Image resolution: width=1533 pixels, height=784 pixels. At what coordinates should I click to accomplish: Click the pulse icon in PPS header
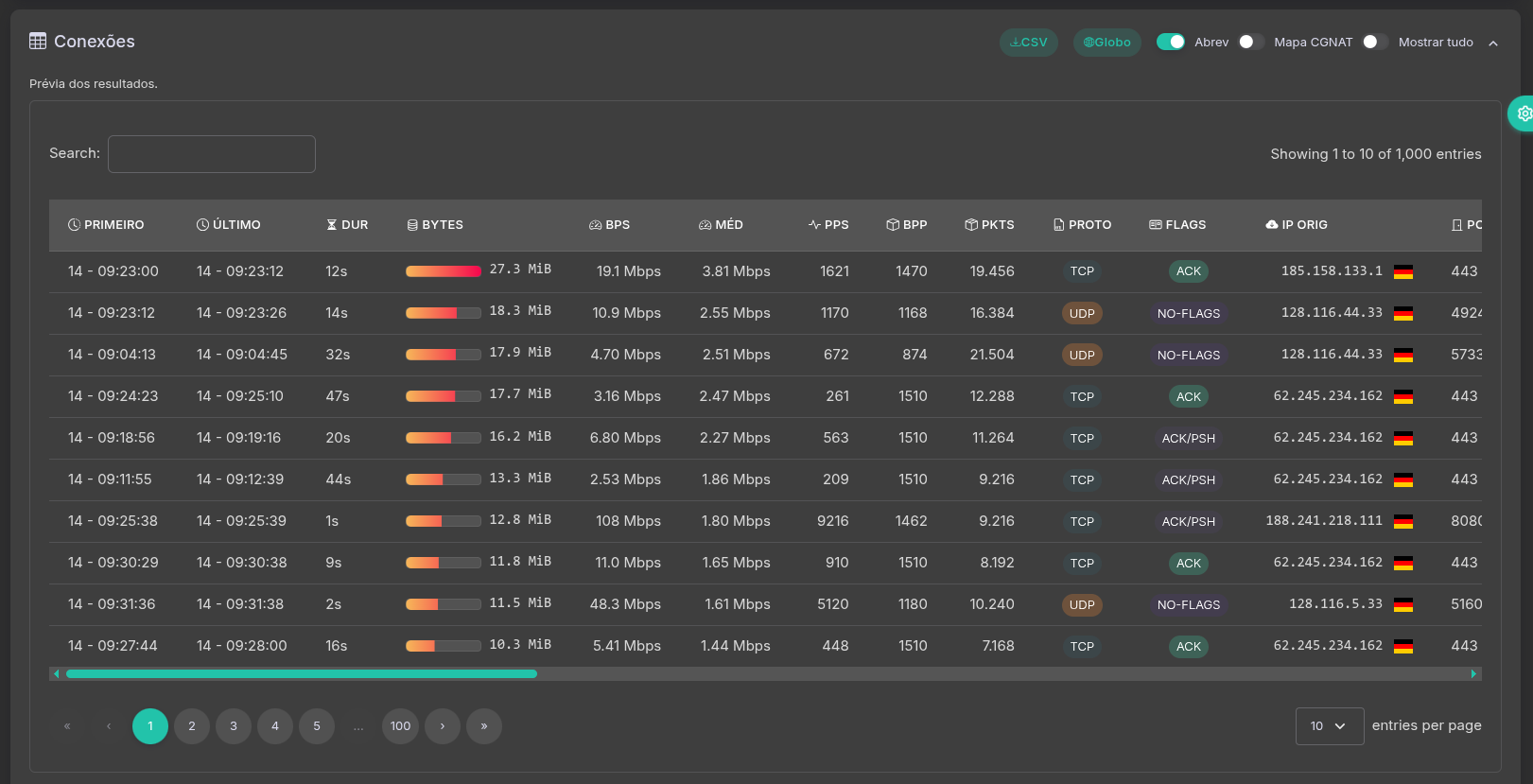pos(814,225)
